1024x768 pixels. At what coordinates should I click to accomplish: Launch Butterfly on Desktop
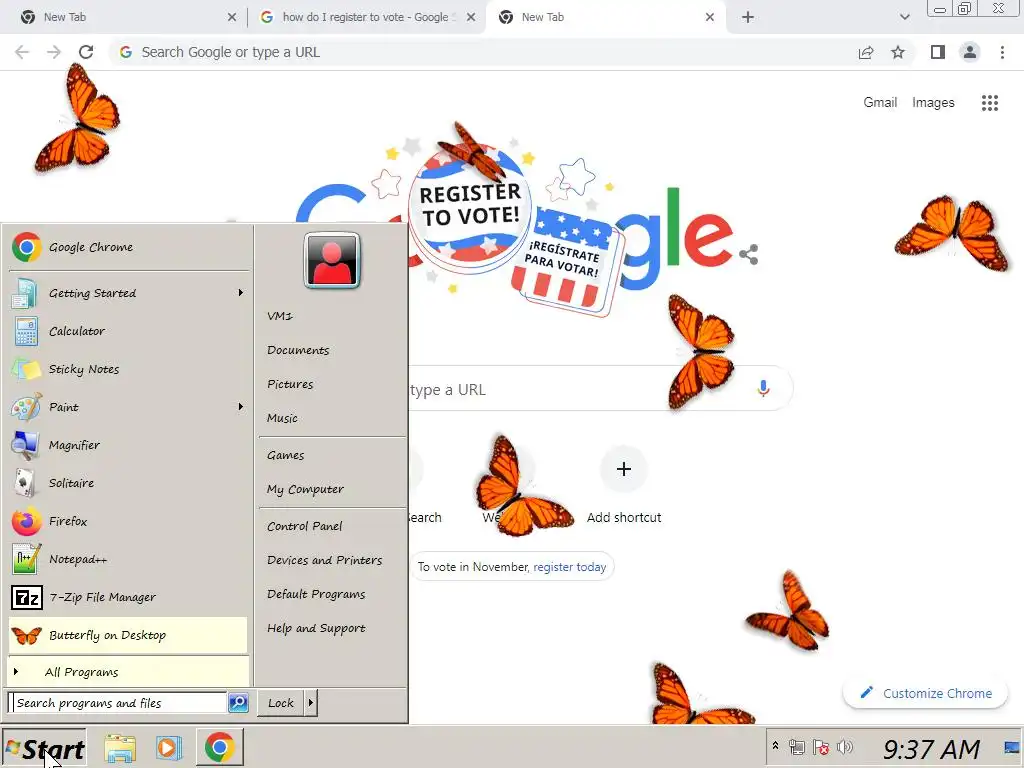[x=128, y=635]
